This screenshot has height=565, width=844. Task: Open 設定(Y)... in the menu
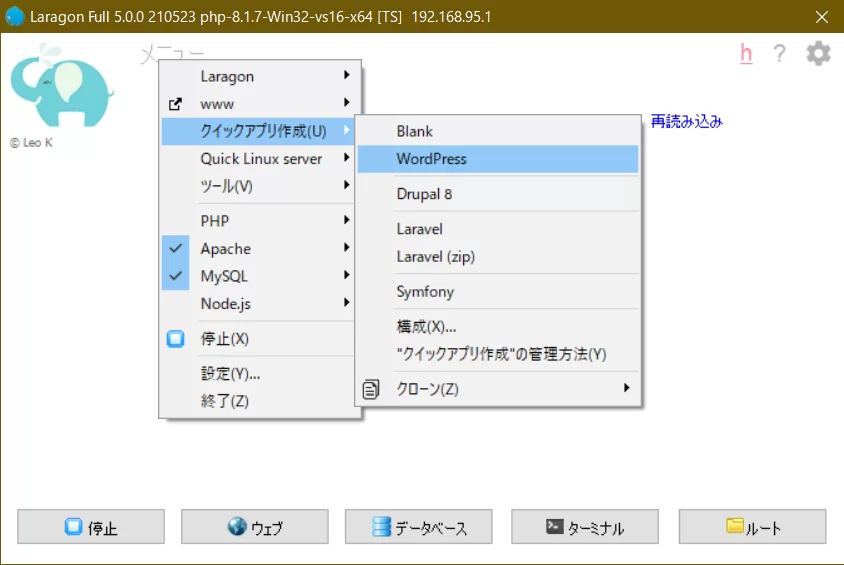coord(258,373)
